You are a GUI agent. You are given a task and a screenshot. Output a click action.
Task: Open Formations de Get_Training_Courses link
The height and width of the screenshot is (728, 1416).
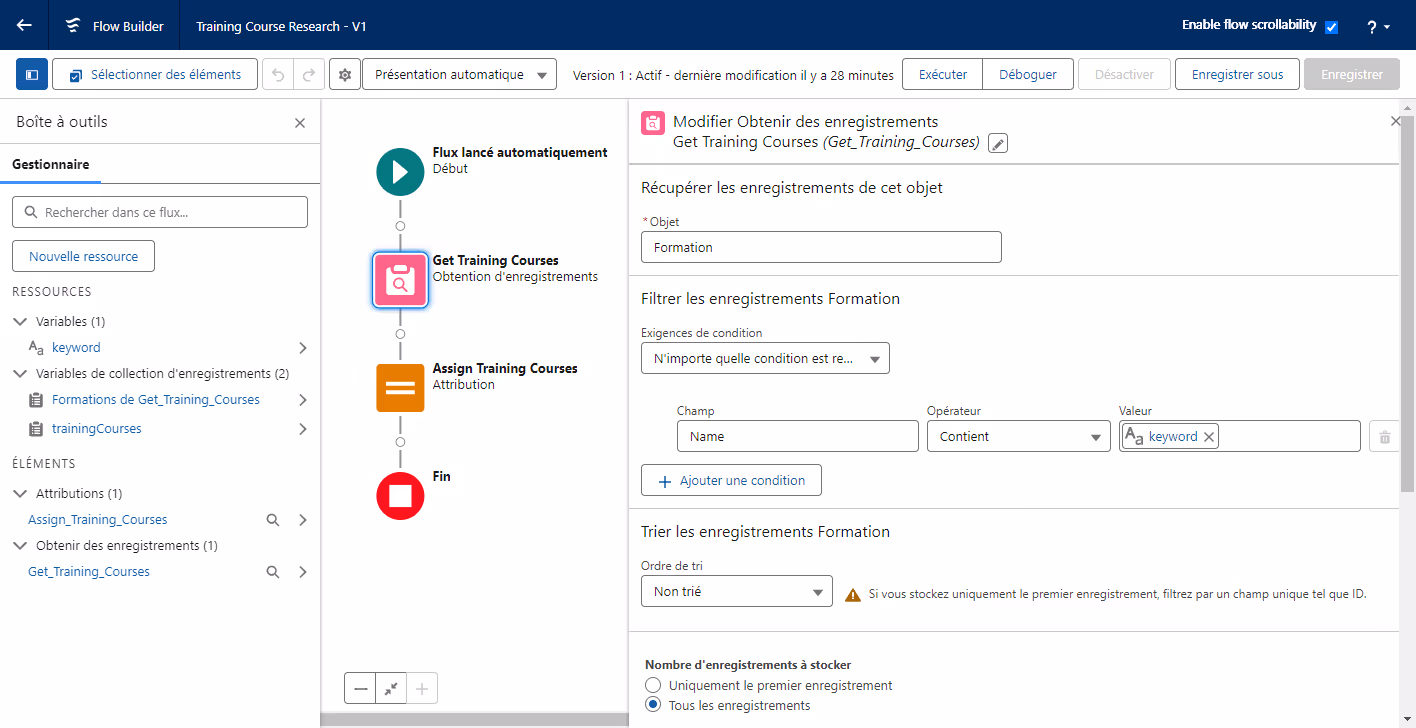tap(156, 400)
